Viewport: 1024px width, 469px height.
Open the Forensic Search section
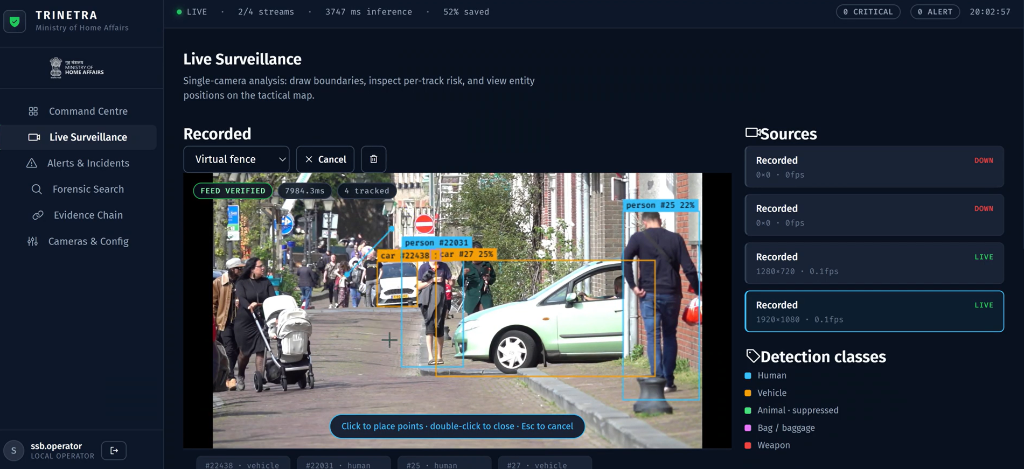pyautogui.click(x=78, y=189)
